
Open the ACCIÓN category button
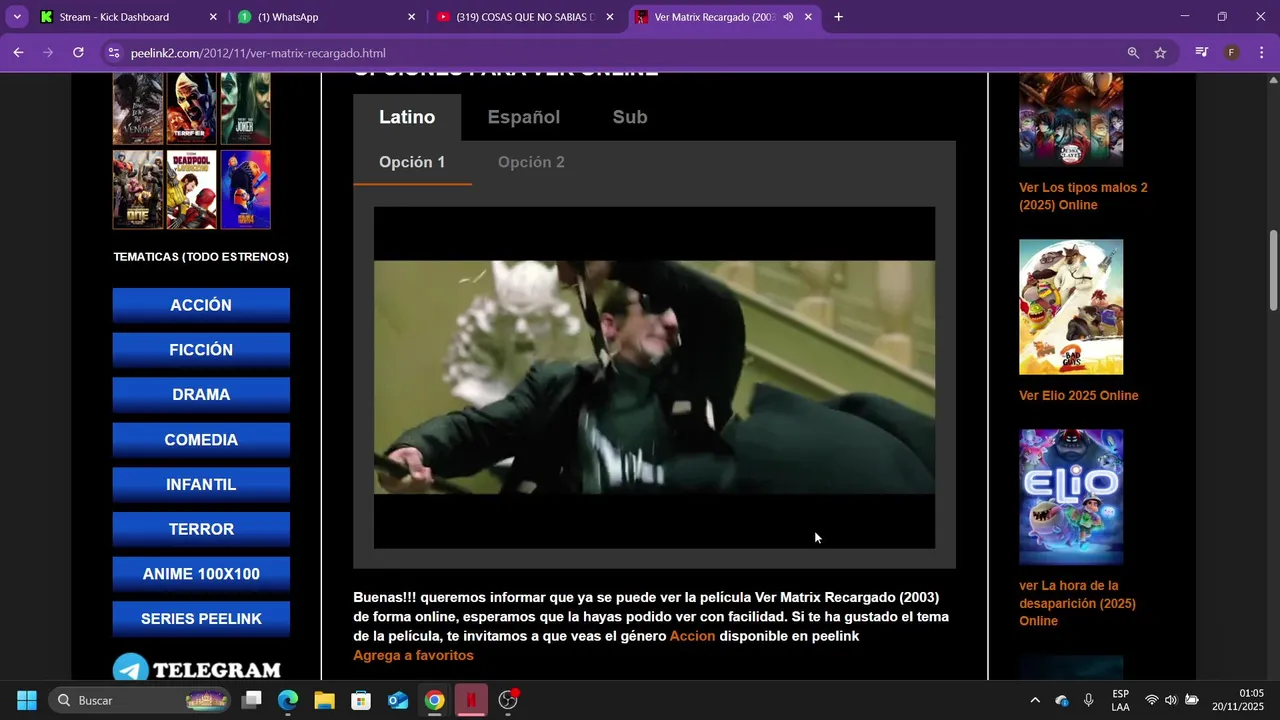pos(201,305)
